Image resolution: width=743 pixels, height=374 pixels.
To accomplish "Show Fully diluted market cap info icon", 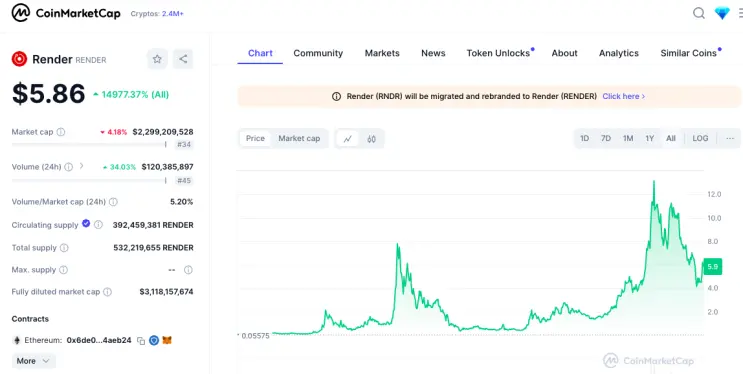I will [108, 292].
